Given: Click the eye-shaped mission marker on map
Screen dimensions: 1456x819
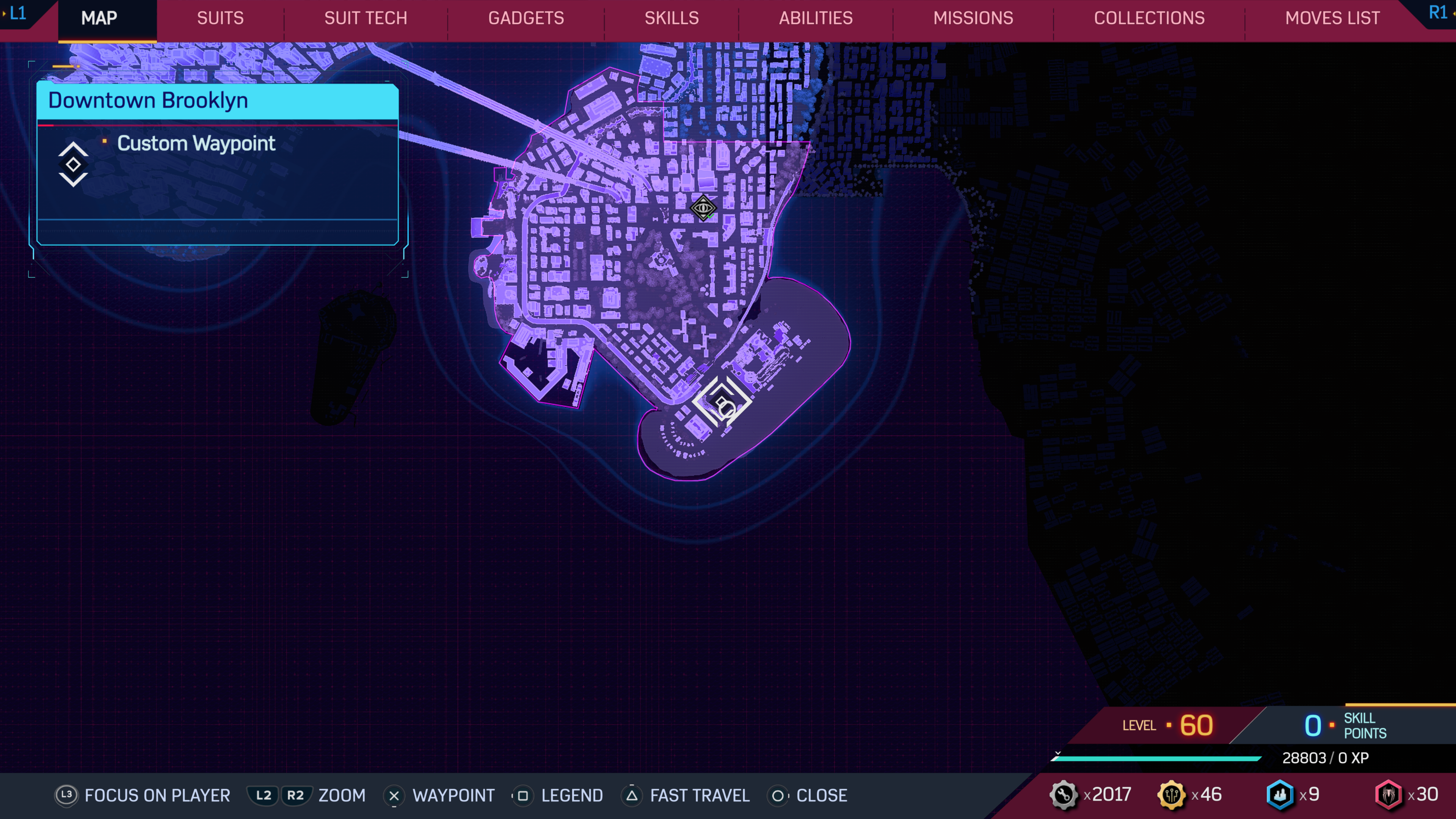Looking at the screenshot, I should [703, 208].
